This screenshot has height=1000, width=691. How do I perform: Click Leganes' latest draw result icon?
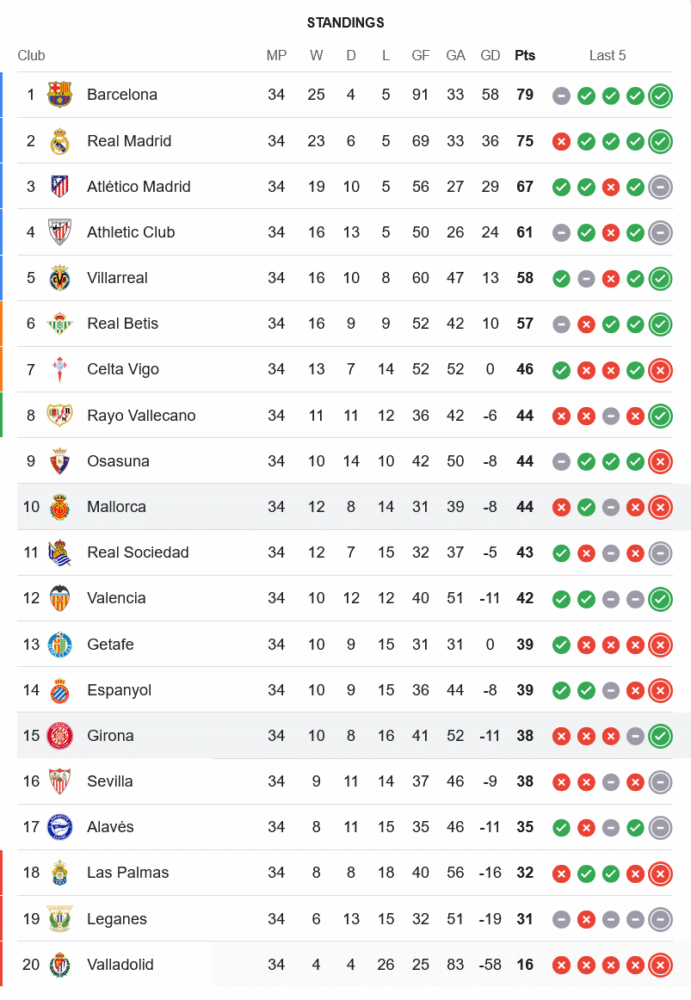point(659,919)
